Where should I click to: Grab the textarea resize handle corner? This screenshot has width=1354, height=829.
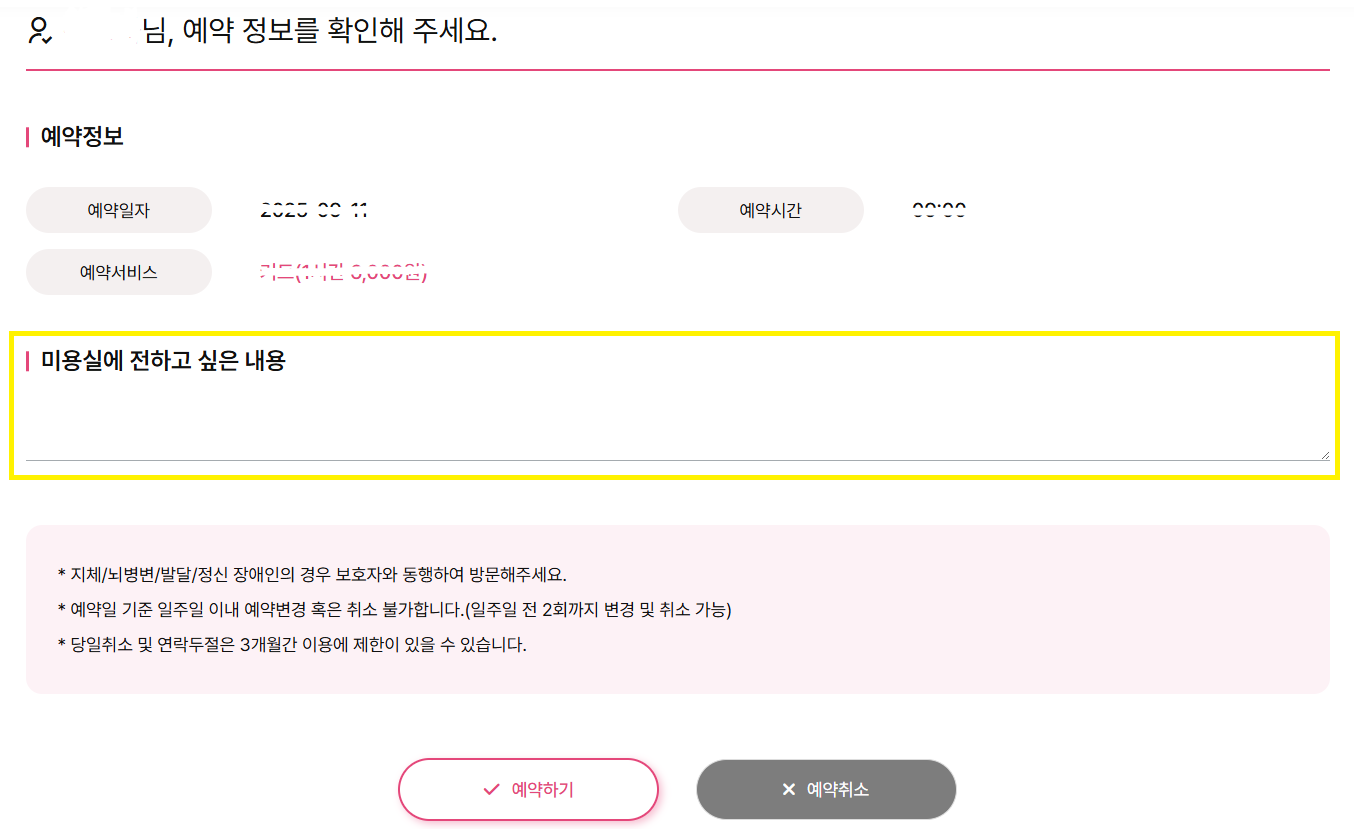(x=1324, y=454)
